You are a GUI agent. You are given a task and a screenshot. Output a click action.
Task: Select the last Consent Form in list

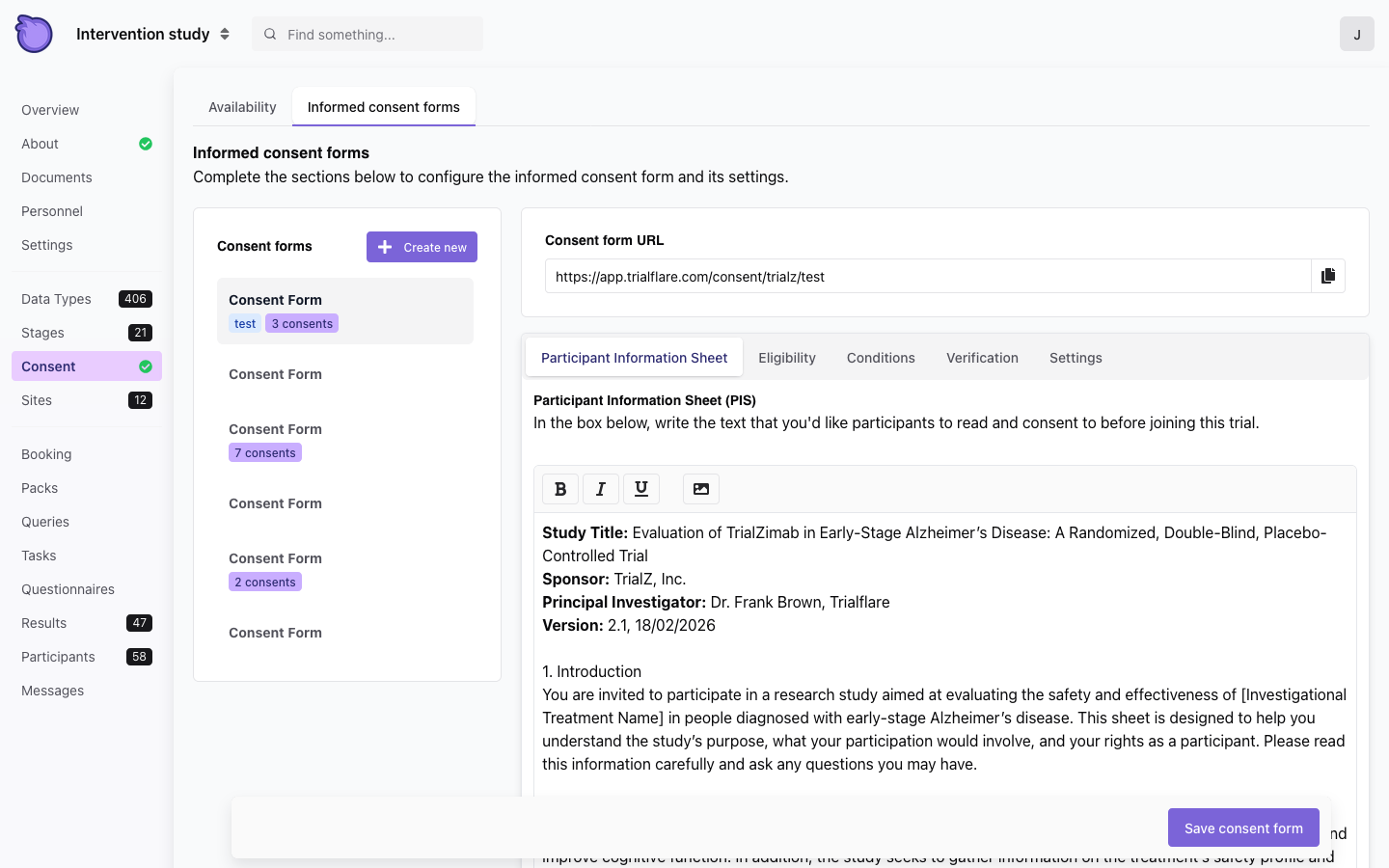coord(345,633)
